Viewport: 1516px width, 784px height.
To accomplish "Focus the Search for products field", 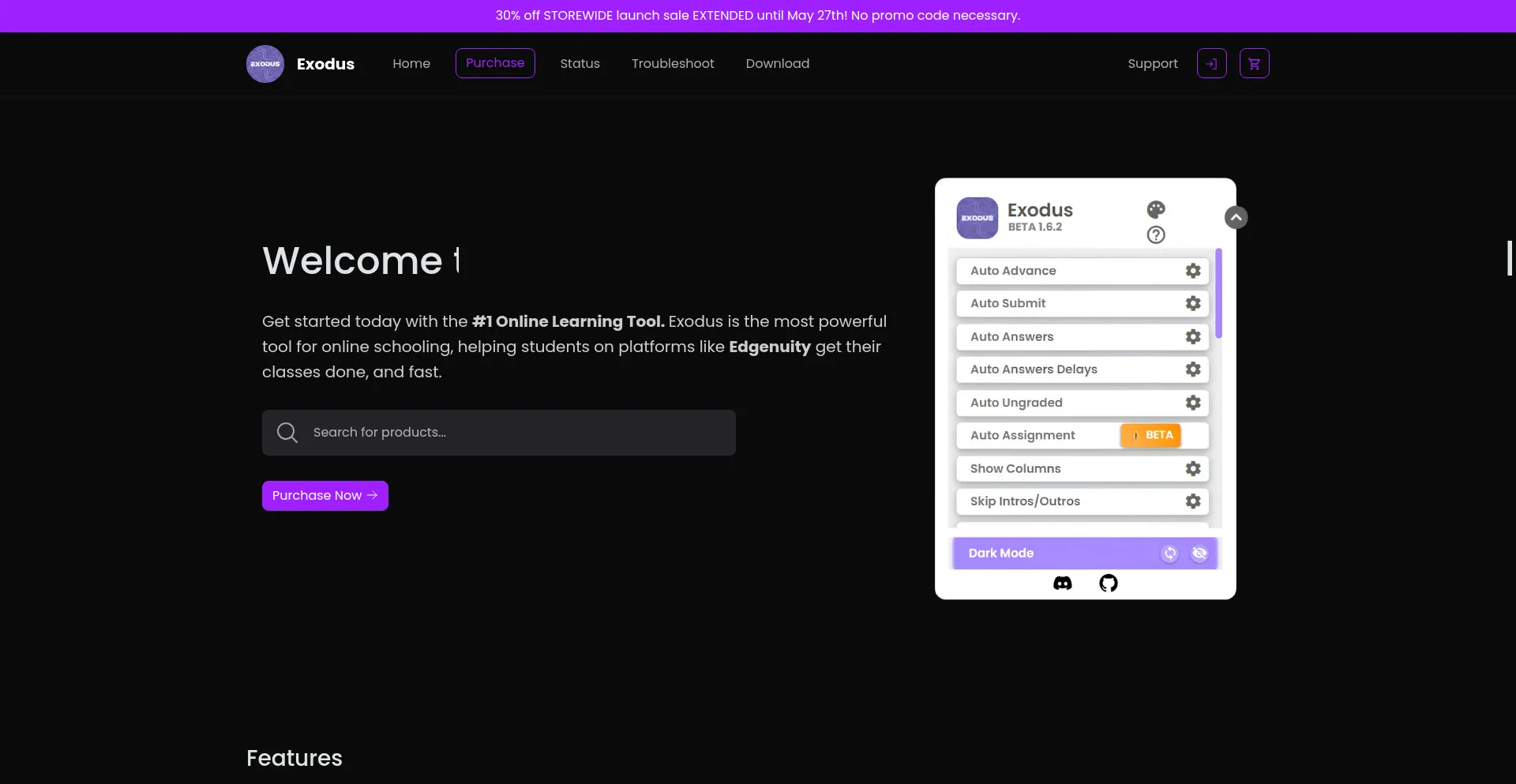I will click(499, 433).
